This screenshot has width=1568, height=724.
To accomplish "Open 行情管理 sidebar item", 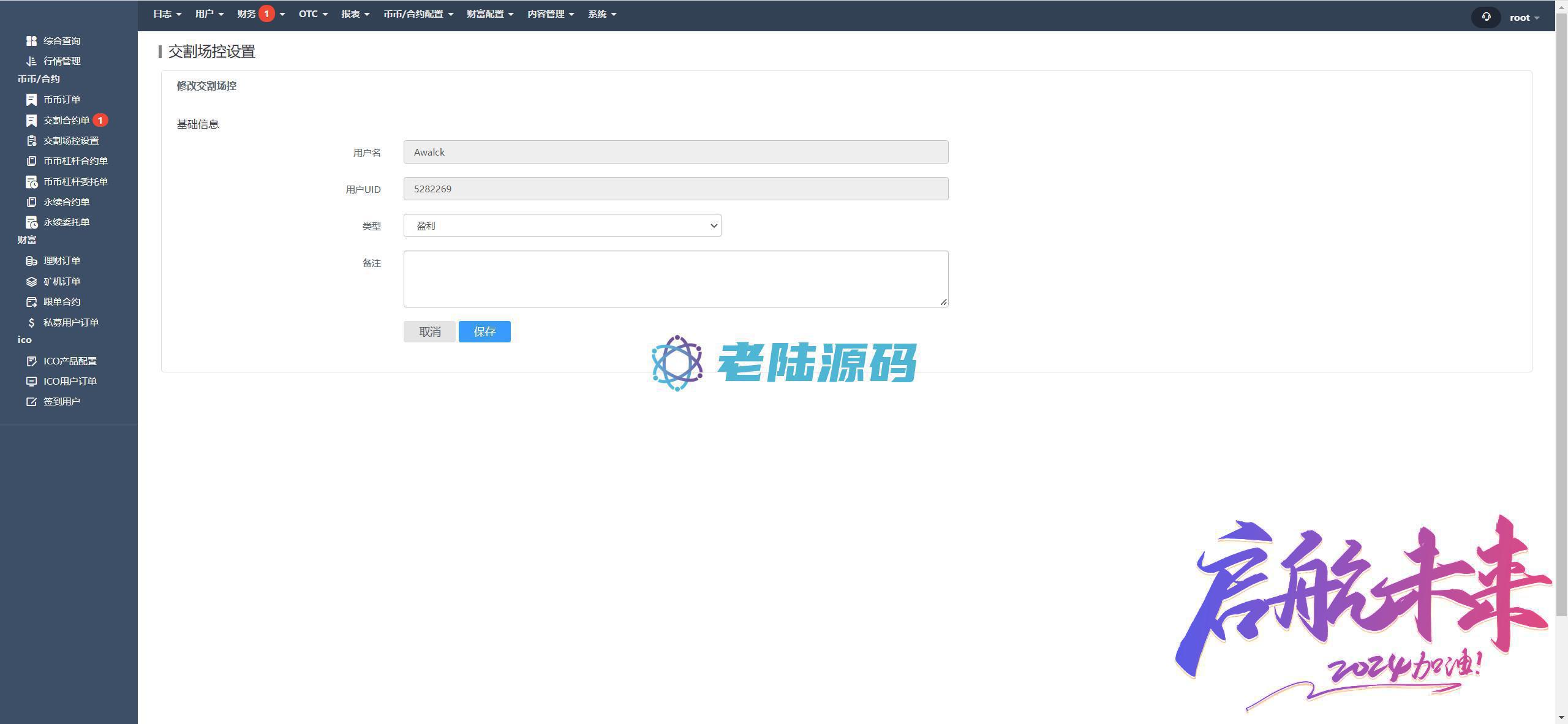I will pos(62,61).
